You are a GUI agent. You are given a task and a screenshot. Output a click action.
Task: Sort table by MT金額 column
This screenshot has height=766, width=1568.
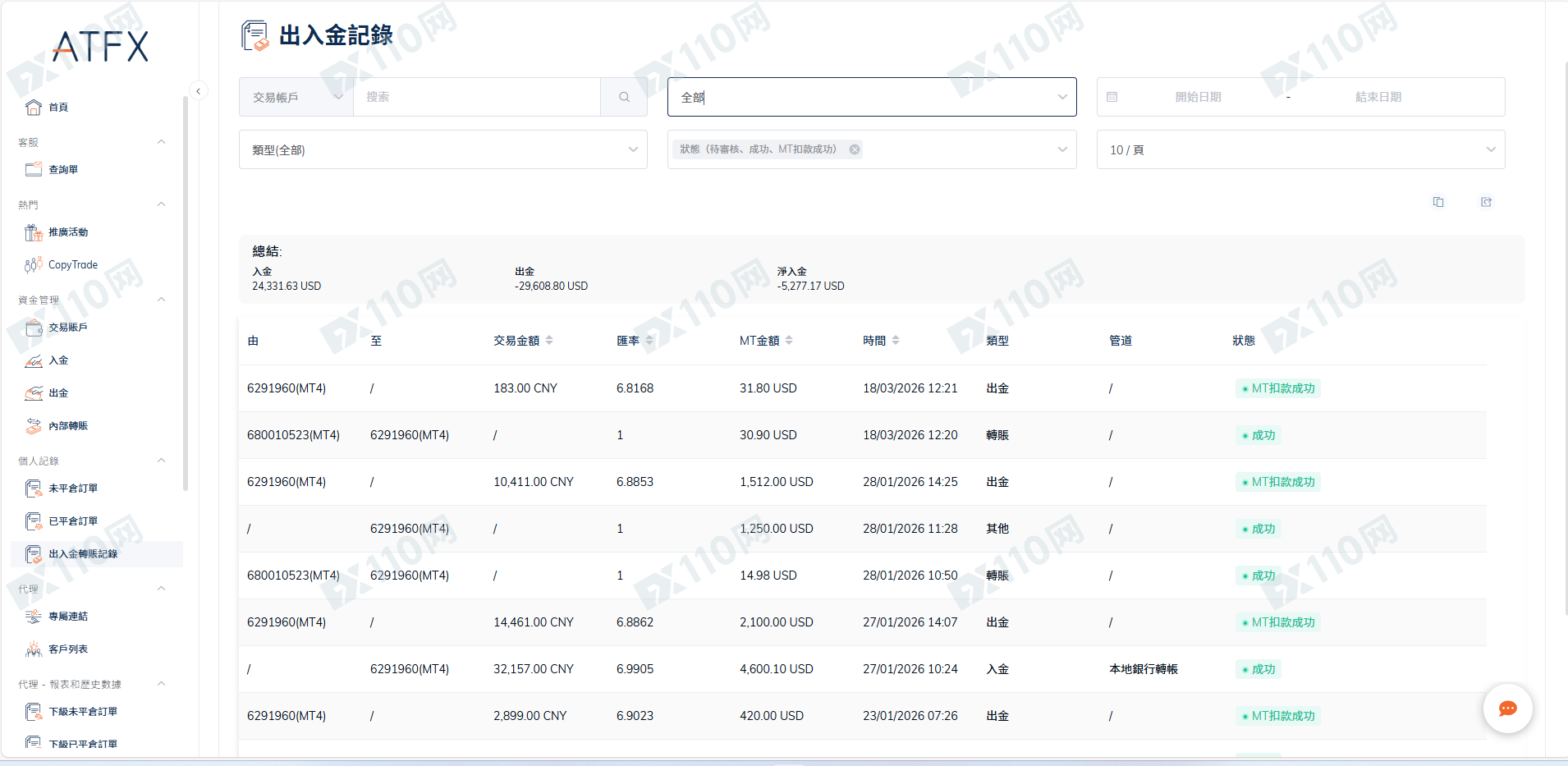pos(789,341)
